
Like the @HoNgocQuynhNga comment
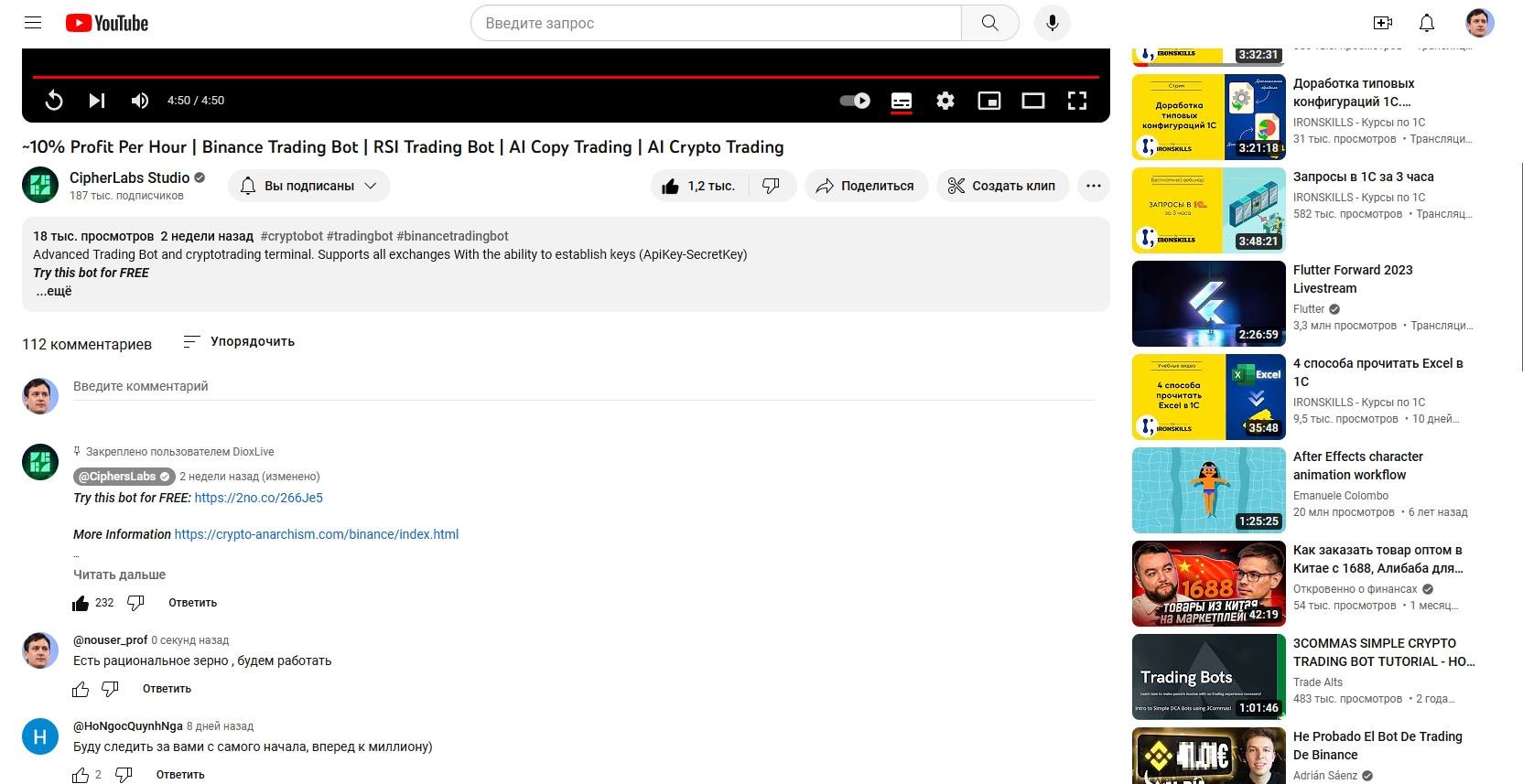pyautogui.click(x=81, y=775)
